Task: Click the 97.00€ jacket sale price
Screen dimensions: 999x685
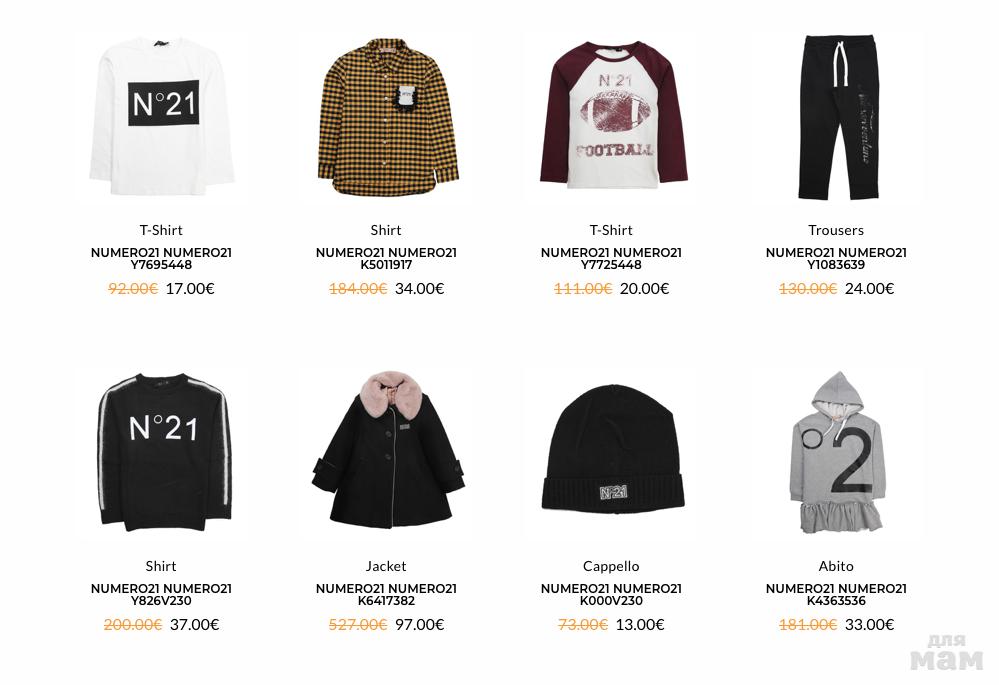Action: click(420, 624)
